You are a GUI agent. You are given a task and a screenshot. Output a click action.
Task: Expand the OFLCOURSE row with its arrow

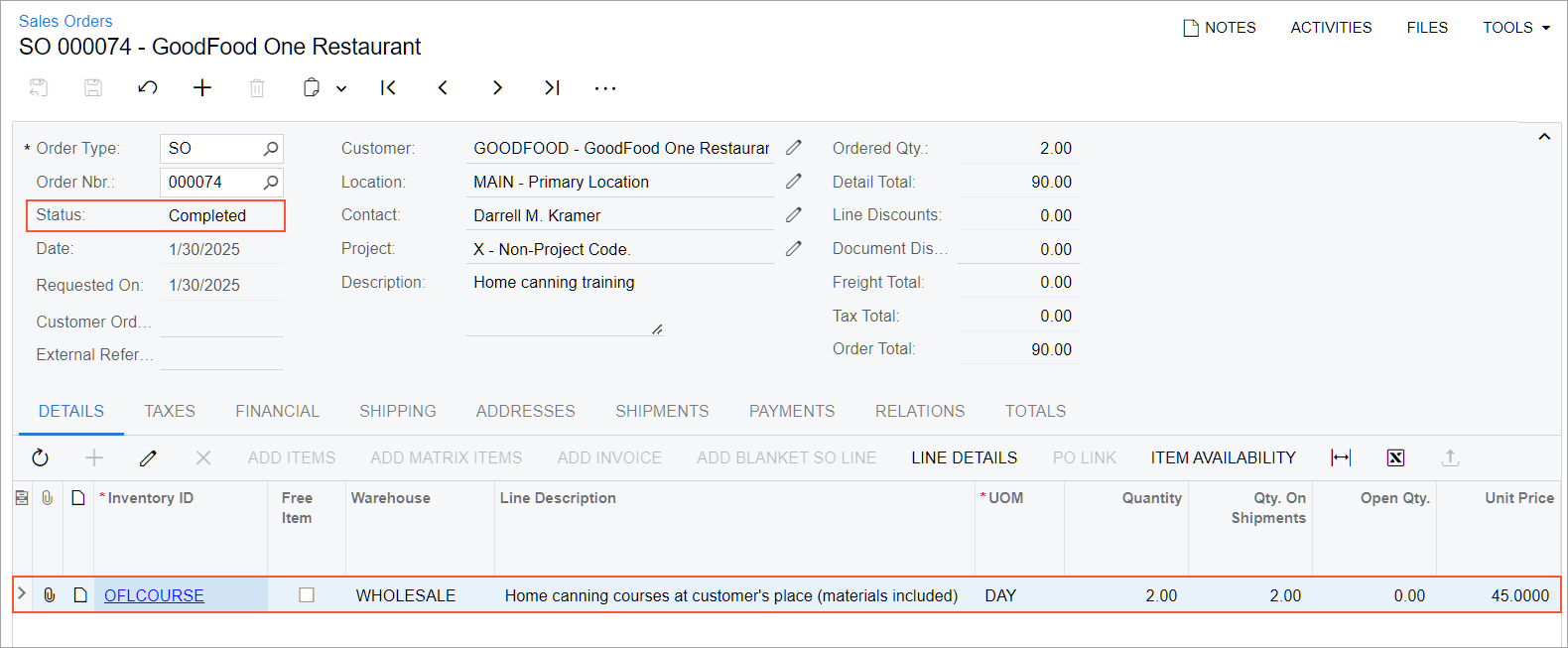point(22,594)
